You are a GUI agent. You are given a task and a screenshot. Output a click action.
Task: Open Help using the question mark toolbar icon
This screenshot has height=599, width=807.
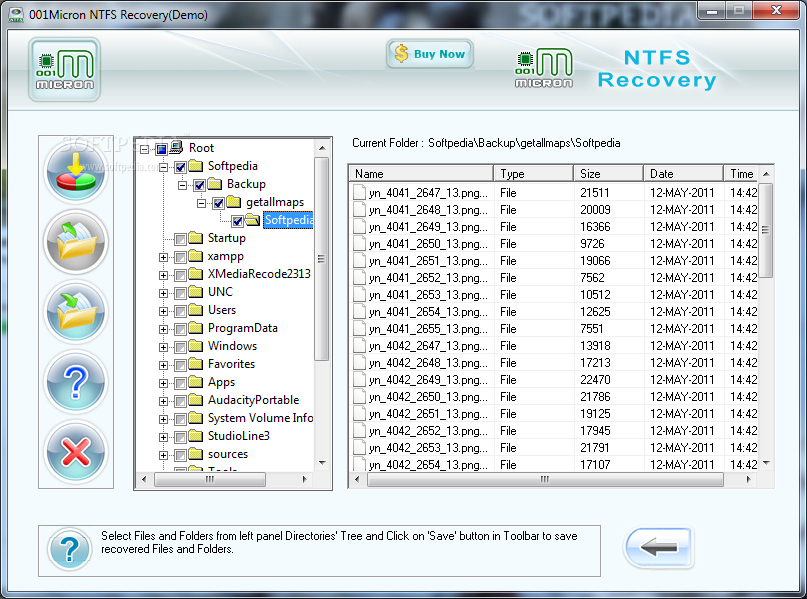(x=76, y=382)
